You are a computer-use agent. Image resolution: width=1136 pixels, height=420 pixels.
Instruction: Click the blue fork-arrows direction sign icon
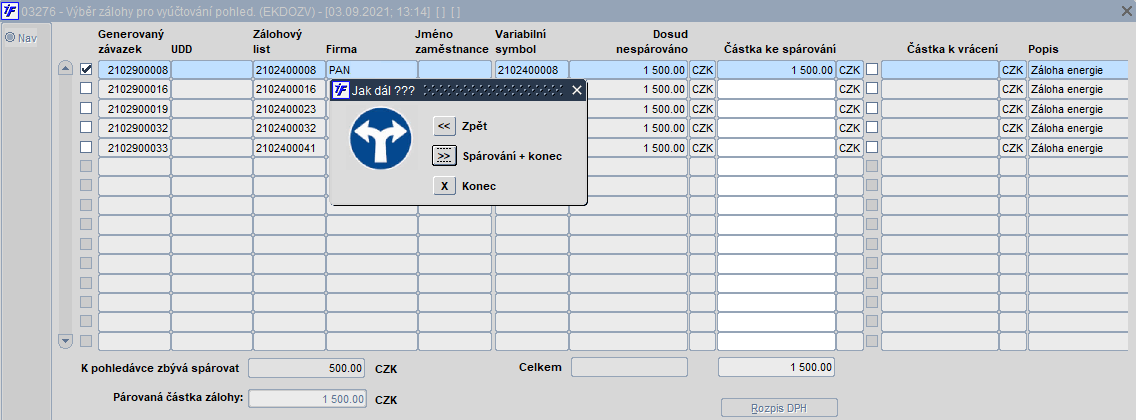tap(380, 140)
